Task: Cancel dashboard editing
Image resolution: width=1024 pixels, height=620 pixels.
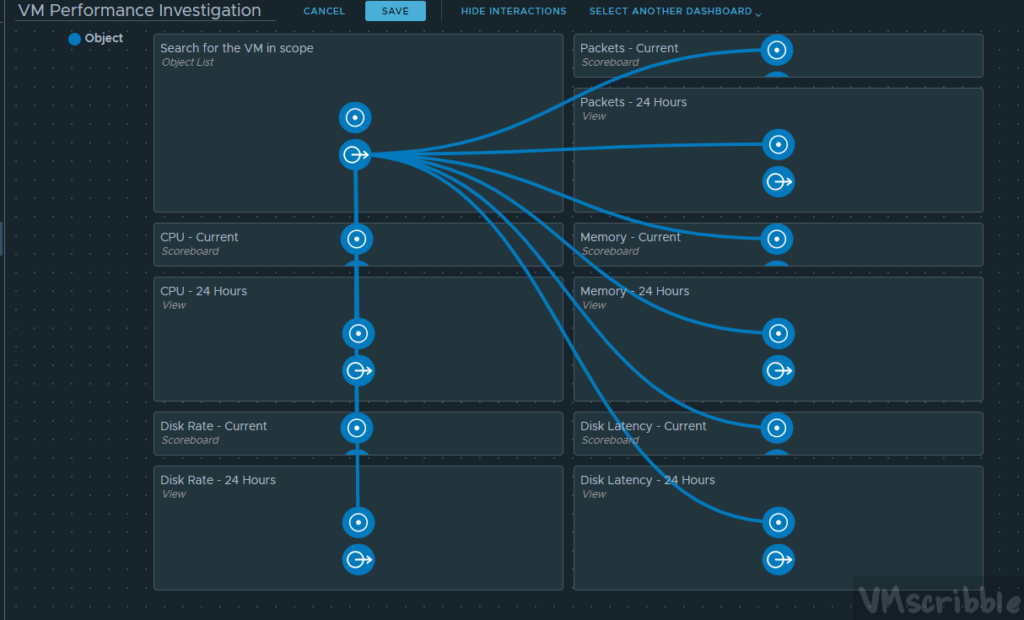Action: coord(324,12)
